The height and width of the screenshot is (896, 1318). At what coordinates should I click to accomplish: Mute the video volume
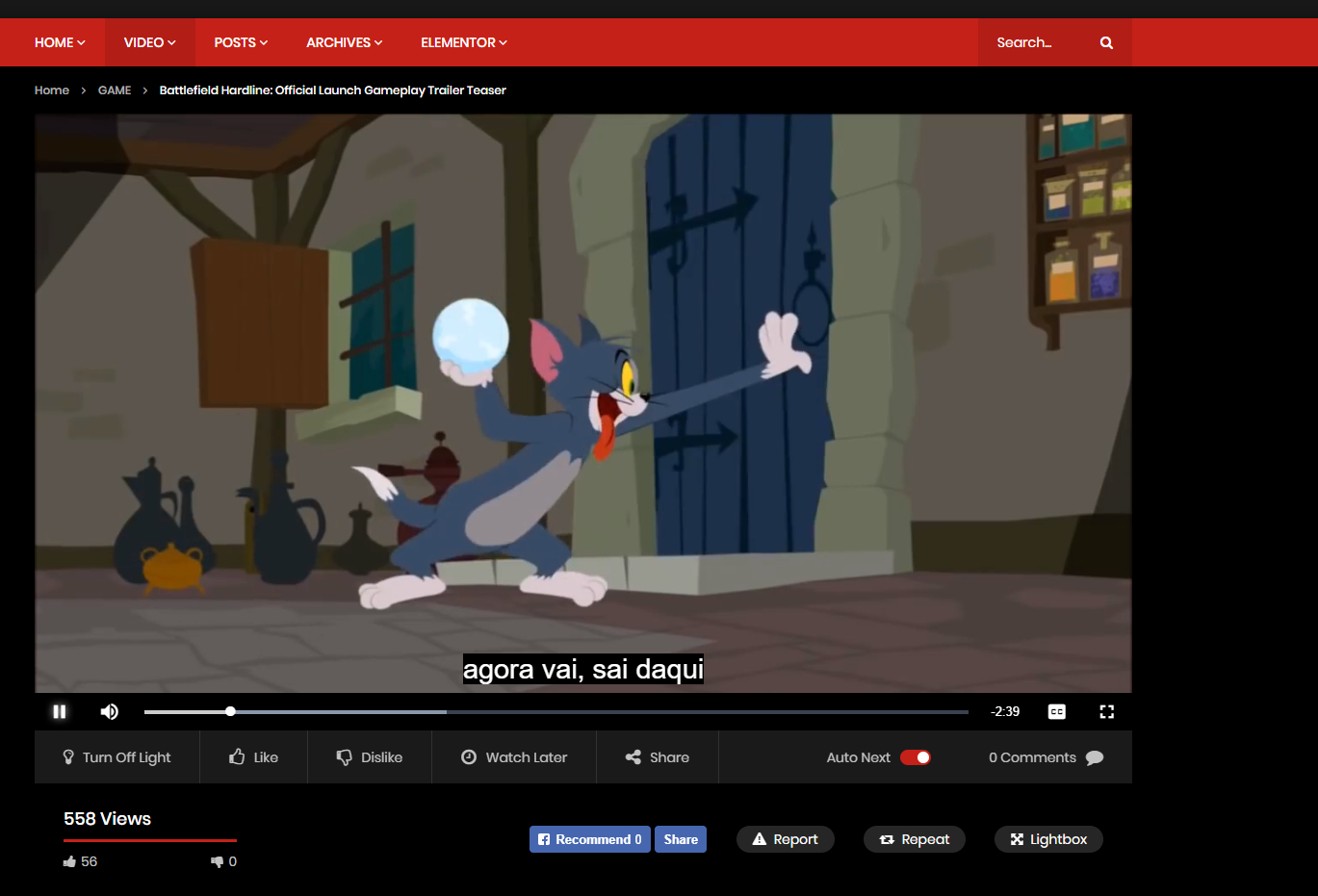[110, 711]
